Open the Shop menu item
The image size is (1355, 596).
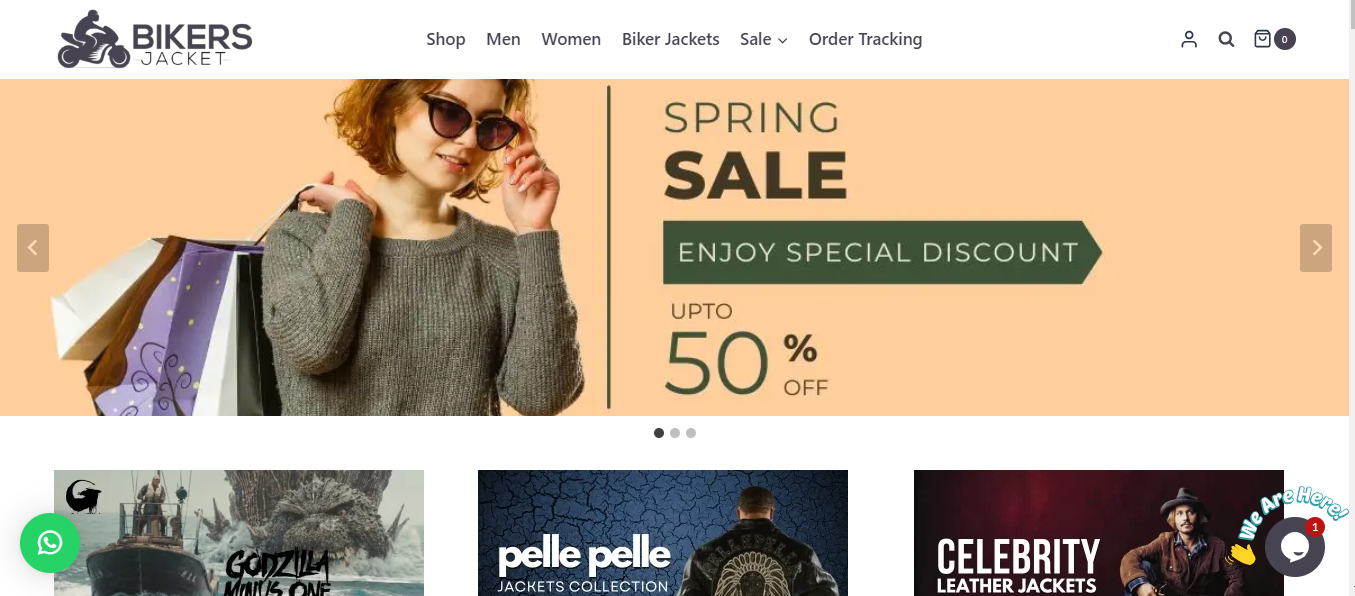click(446, 40)
